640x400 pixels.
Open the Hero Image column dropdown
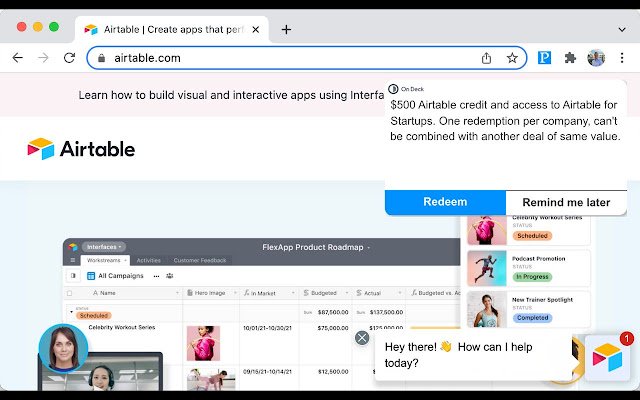tap(235, 293)
